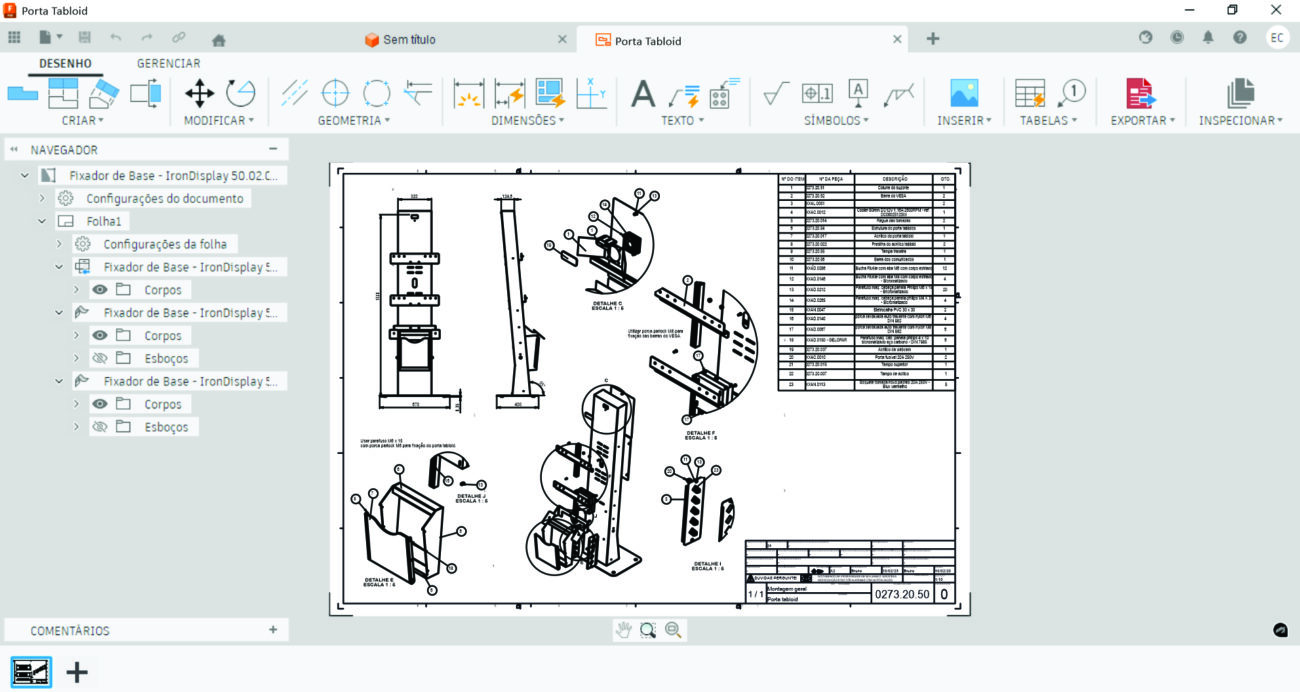Click the Insert Image icon
The width and height of the screenshot is (1300, 692).
click(x=964, y=94)
